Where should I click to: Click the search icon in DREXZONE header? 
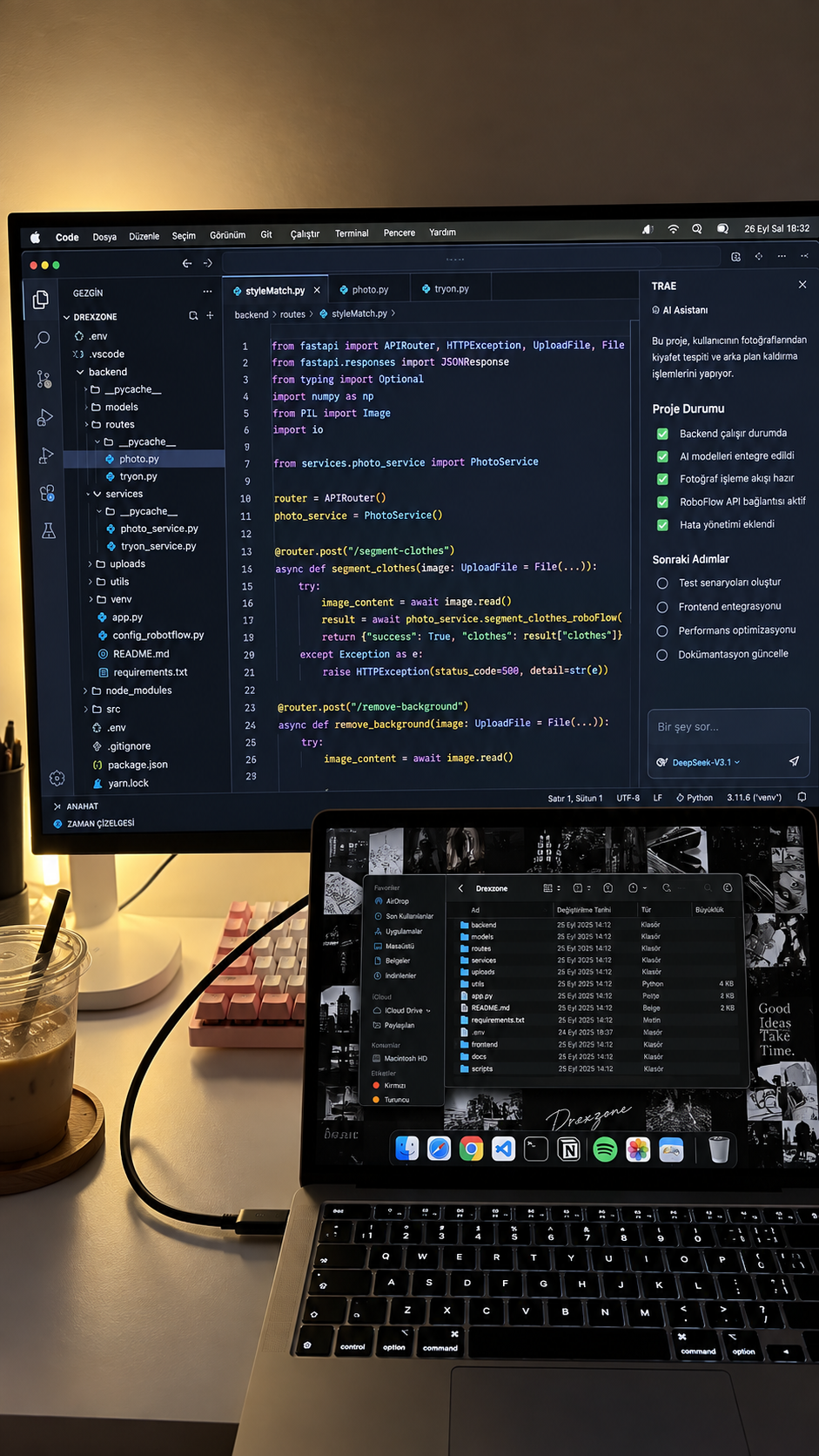[193, 315]
